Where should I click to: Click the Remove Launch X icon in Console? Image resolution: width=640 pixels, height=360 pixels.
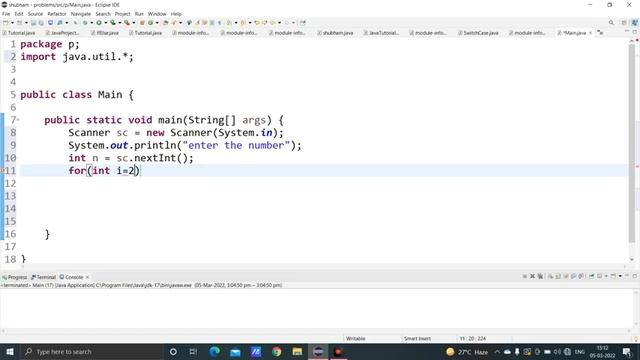532,276
